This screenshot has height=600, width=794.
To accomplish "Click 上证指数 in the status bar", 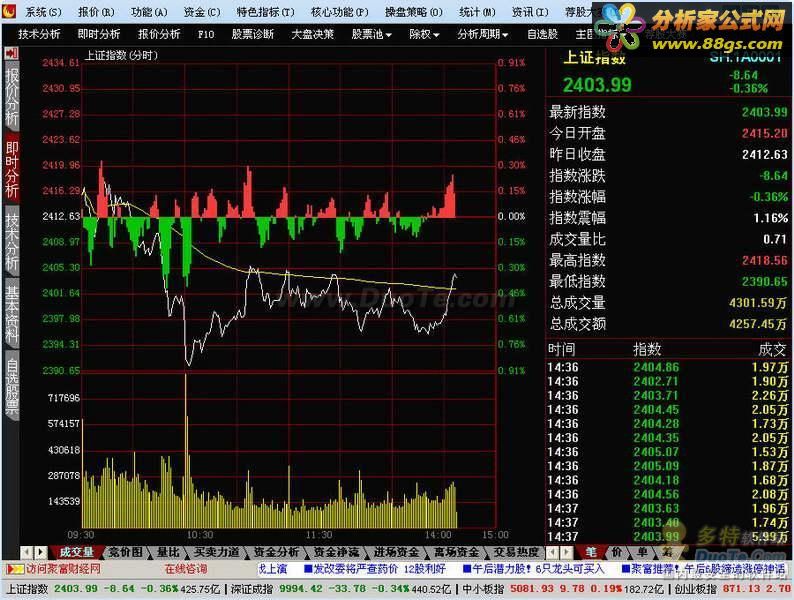I will (27, 589).
